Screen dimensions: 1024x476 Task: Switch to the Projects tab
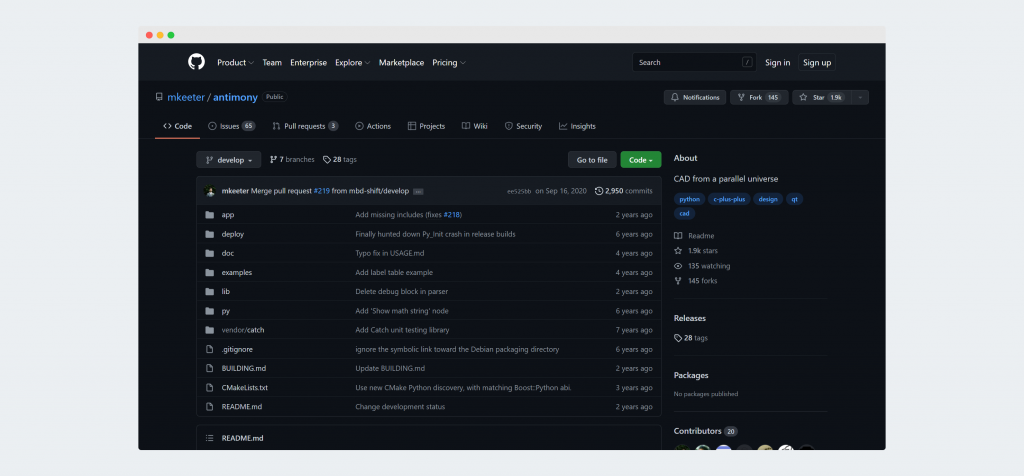[426, 126]
